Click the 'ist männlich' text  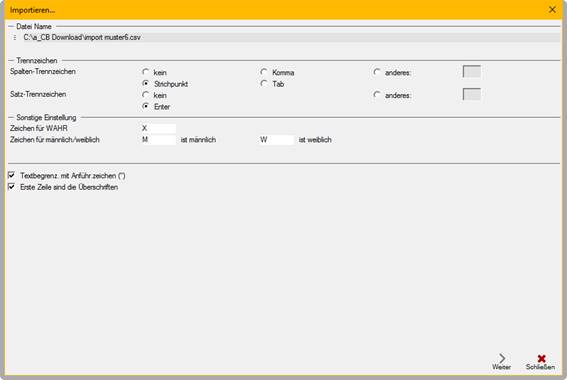(x=198, y=140)
